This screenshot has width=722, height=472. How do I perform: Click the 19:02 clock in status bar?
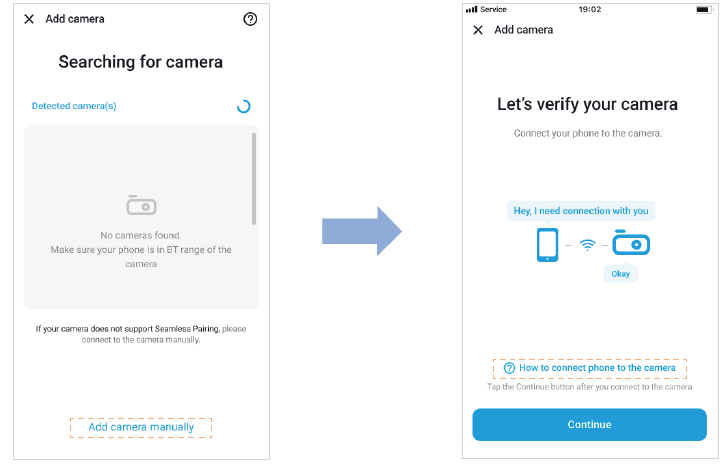pyautogui.click(x=590, y=10)
